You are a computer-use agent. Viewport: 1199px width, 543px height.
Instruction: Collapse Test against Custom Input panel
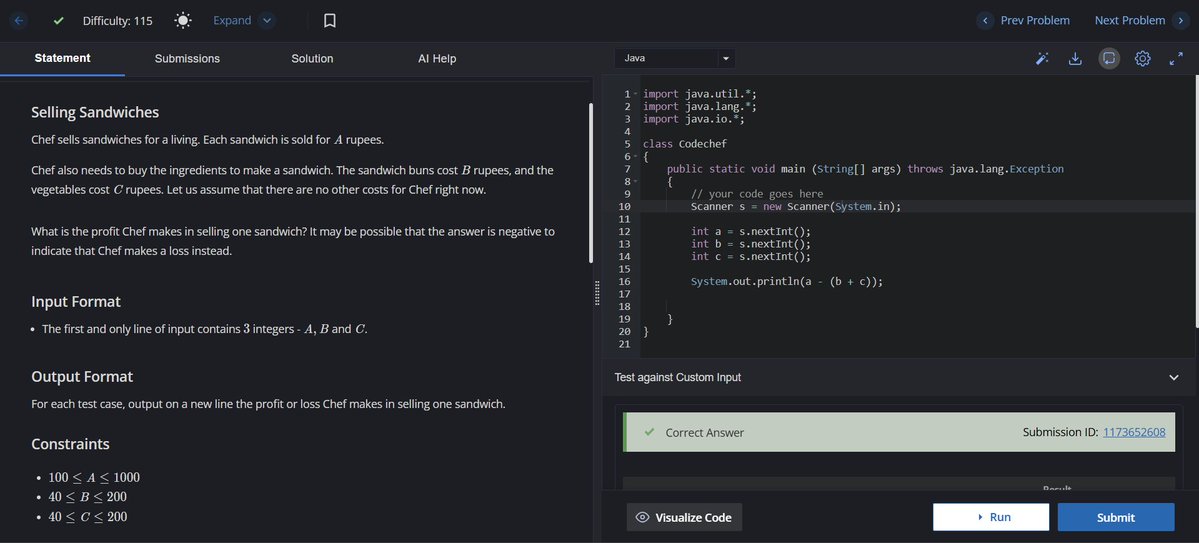tap(1174, 377)
